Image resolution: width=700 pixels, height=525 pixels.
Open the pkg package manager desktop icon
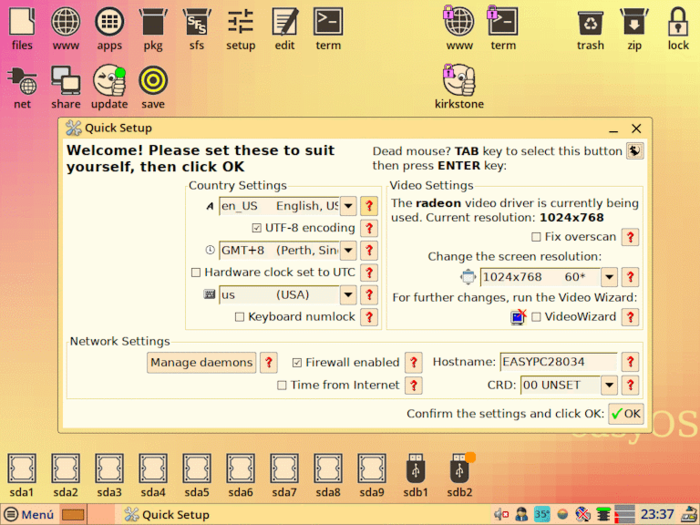[x=153, y=26]
